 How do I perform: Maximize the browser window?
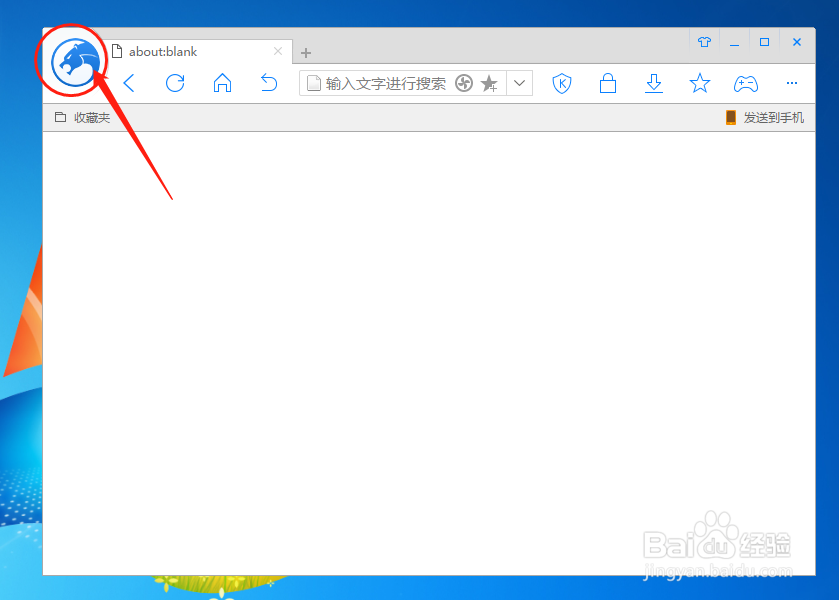765,42
